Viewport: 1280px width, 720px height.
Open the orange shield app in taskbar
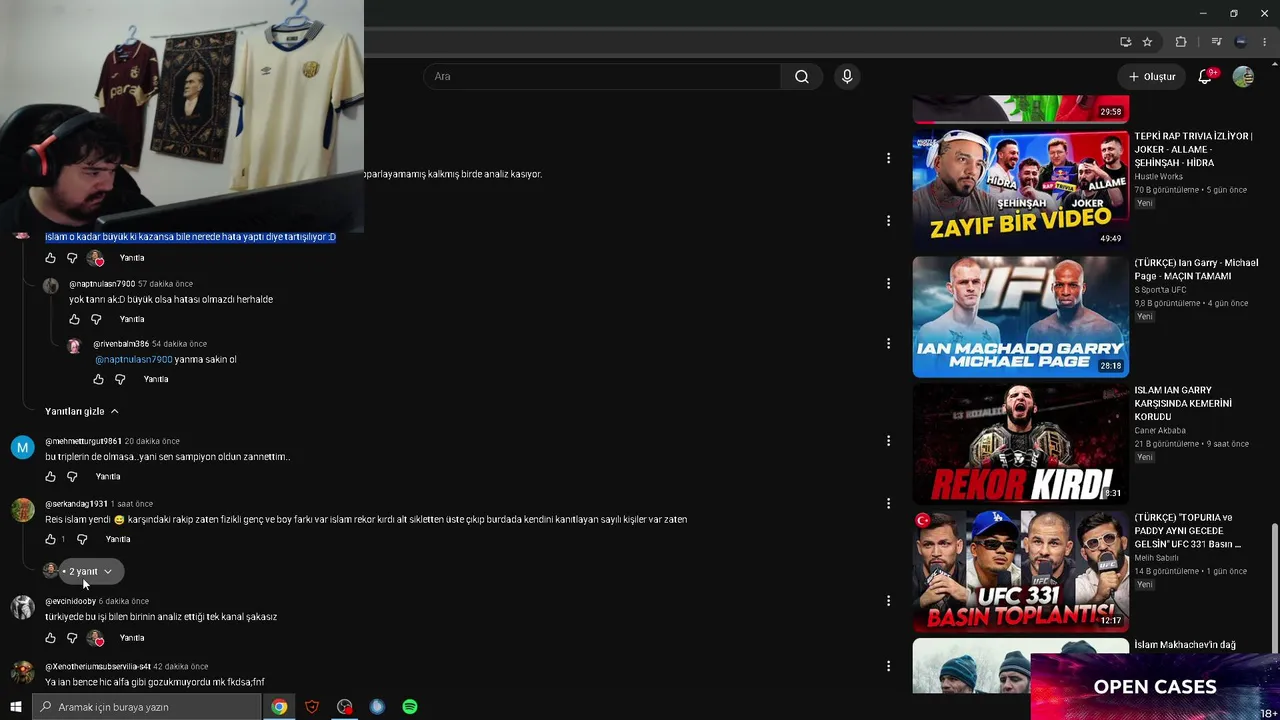click(x=312, y=707)
